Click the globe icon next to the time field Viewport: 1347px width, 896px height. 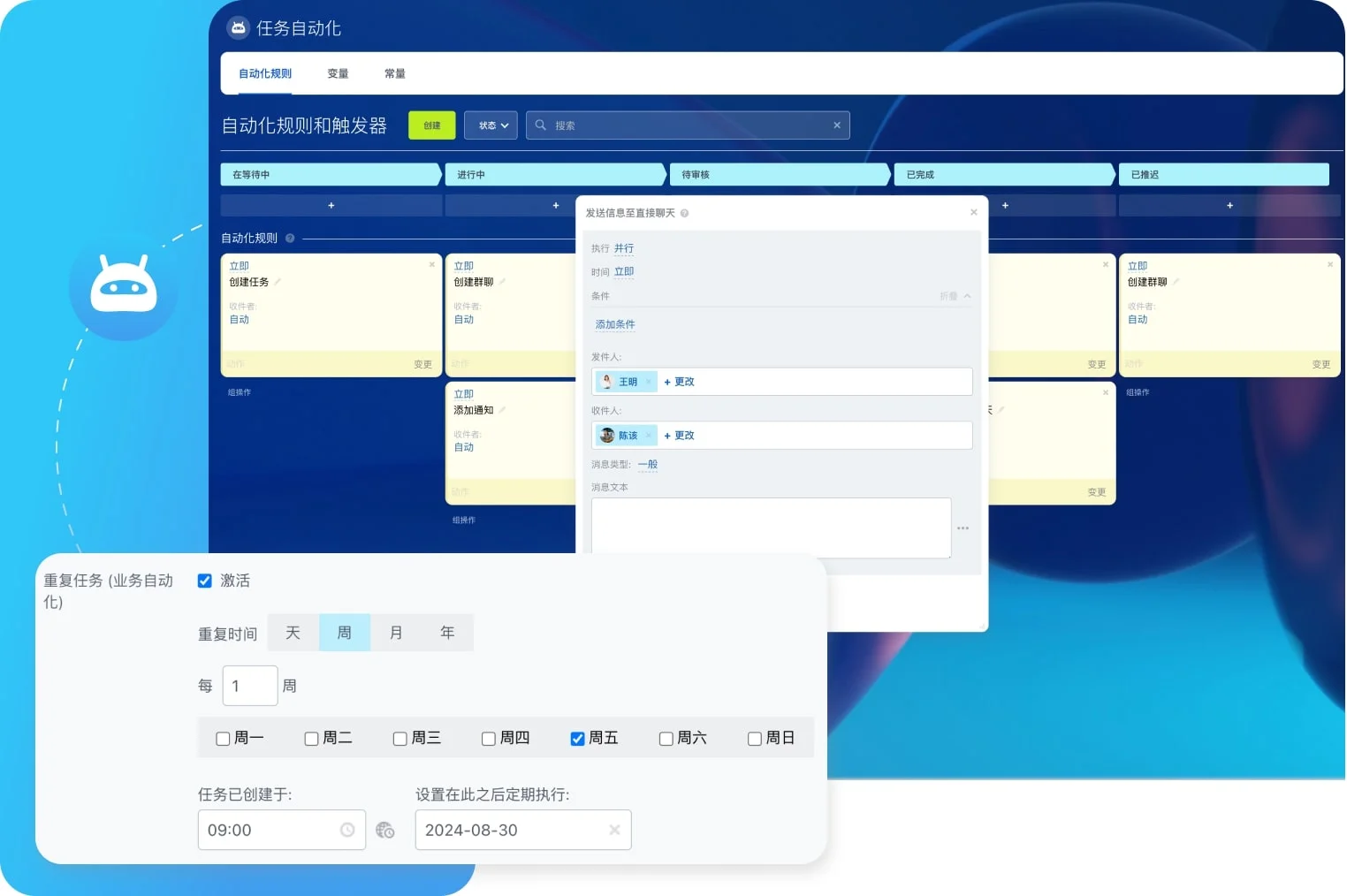click(x=385, y=830)
